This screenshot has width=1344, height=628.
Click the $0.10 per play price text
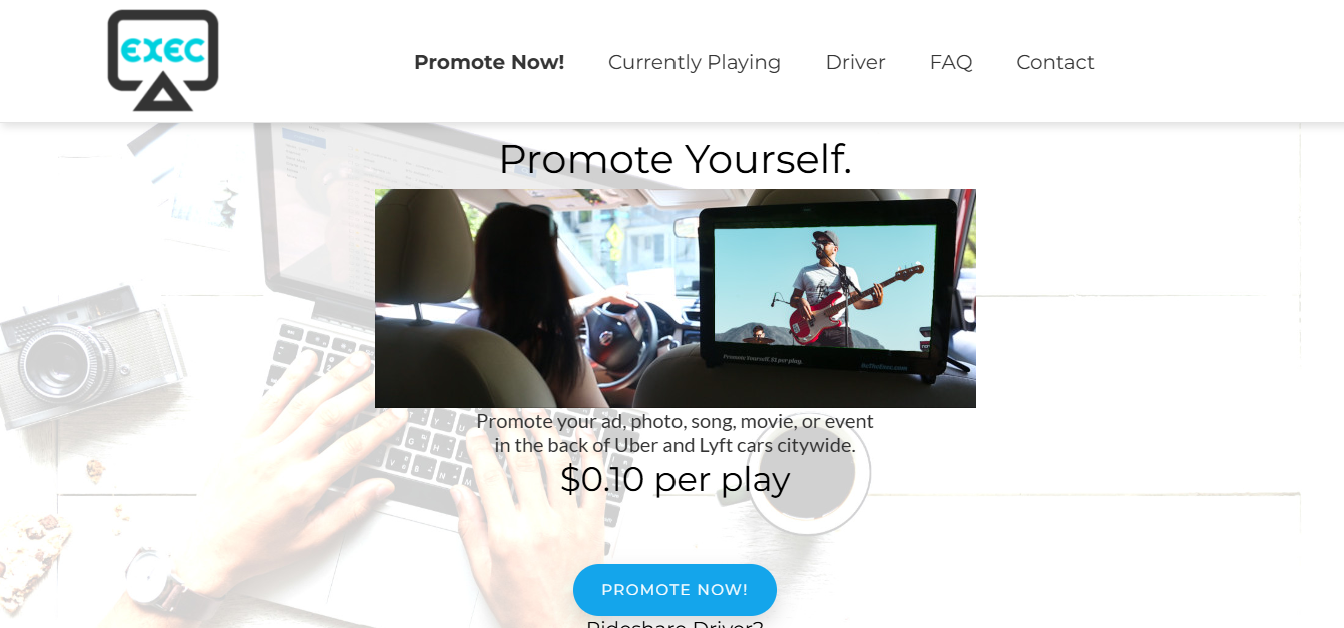tap(675, 480)
